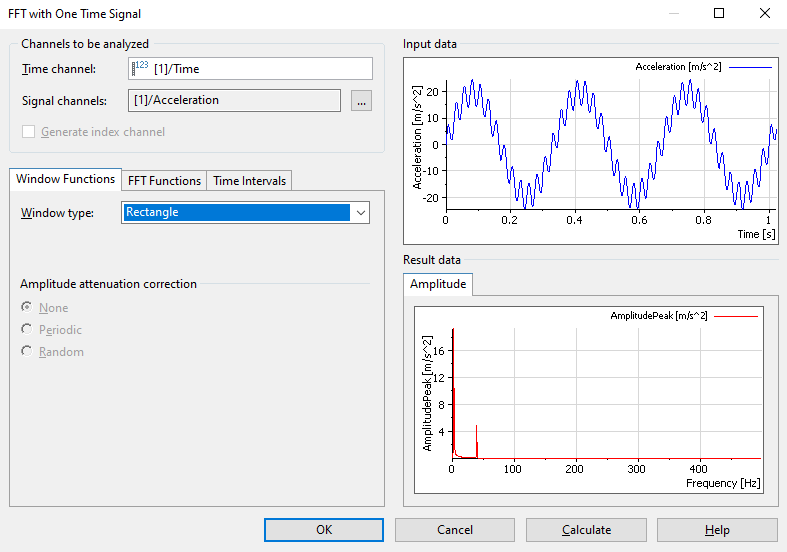
Task: Expand the Window type dropdown
Action: (x=360, y=212)
